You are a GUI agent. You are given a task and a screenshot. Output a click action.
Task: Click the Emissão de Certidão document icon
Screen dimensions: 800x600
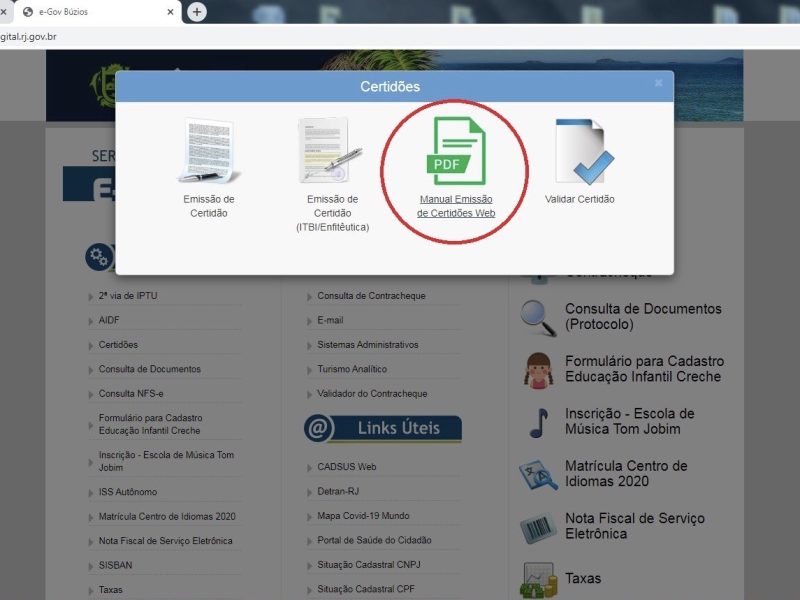[x=208, y=152]
